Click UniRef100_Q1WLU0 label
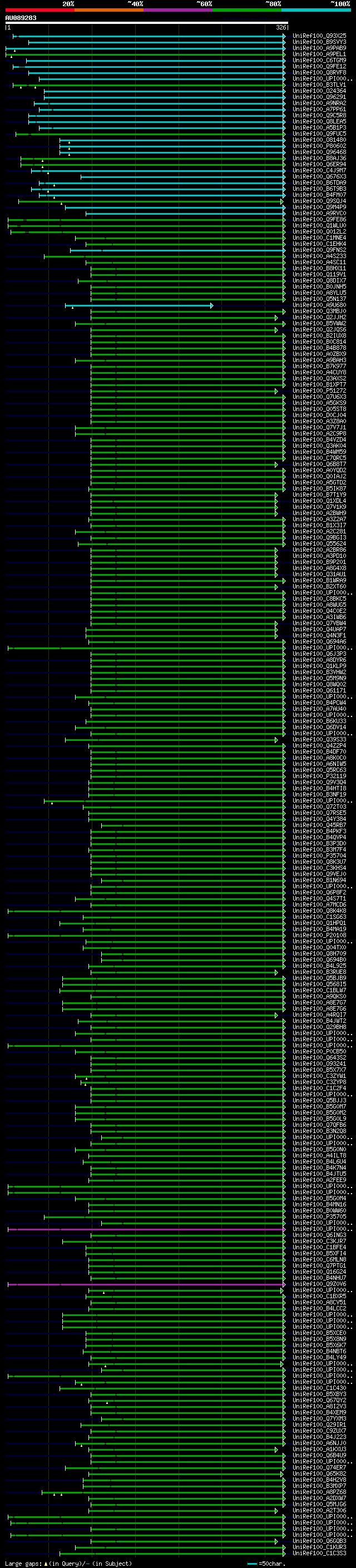 [x=319, y=225]
